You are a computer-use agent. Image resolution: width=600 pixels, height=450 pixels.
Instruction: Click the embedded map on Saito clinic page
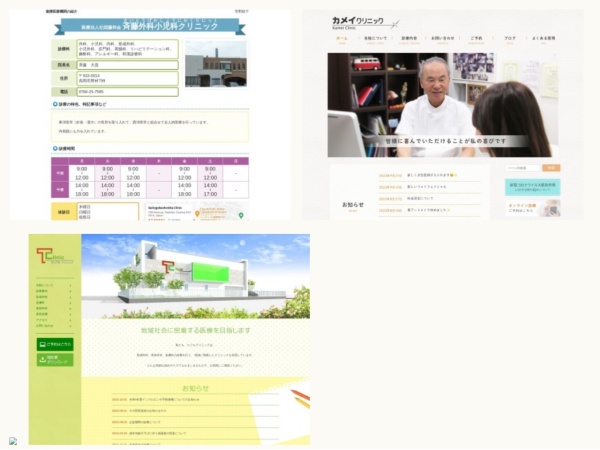196,211
